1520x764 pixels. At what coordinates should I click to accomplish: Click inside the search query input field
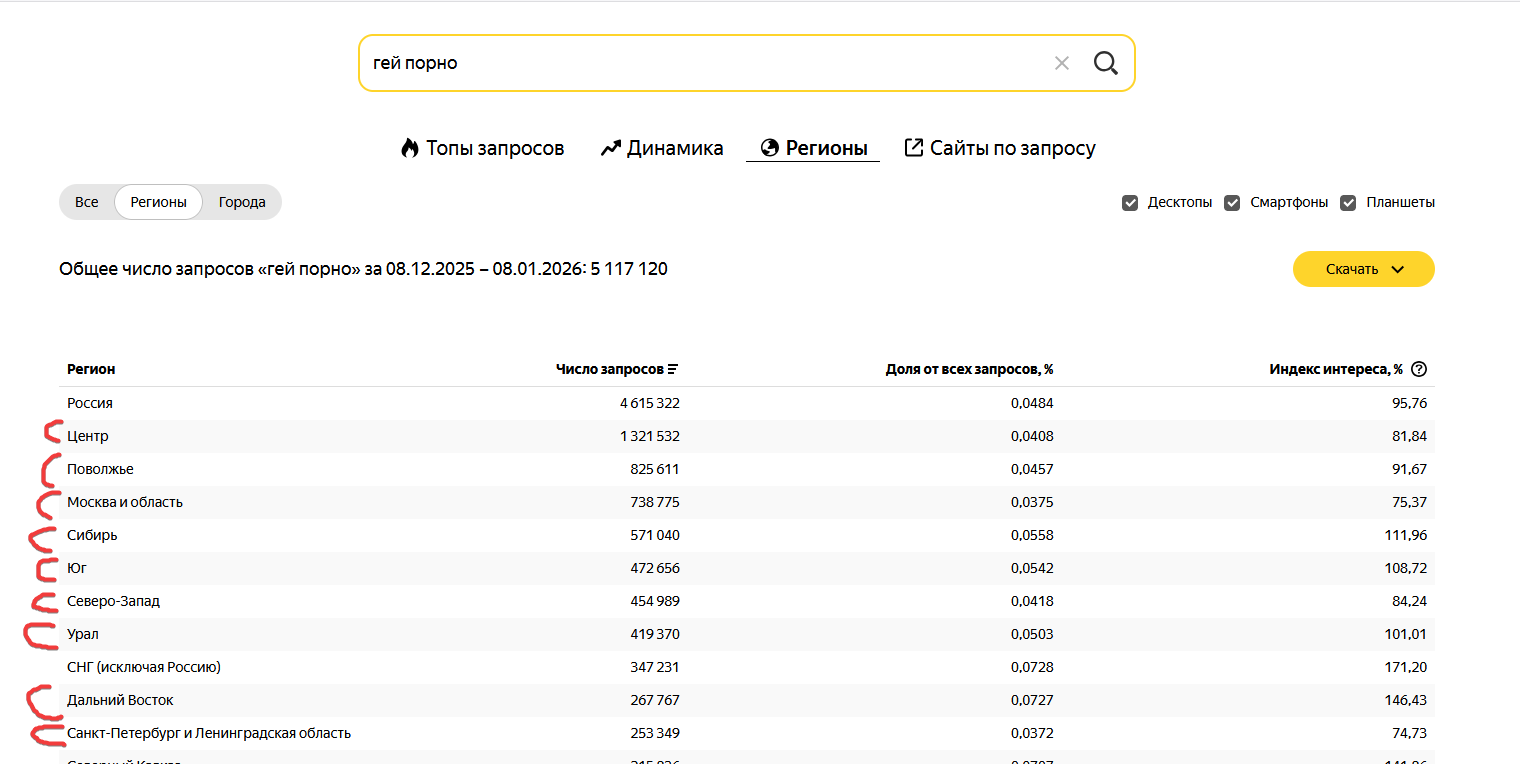700,63
